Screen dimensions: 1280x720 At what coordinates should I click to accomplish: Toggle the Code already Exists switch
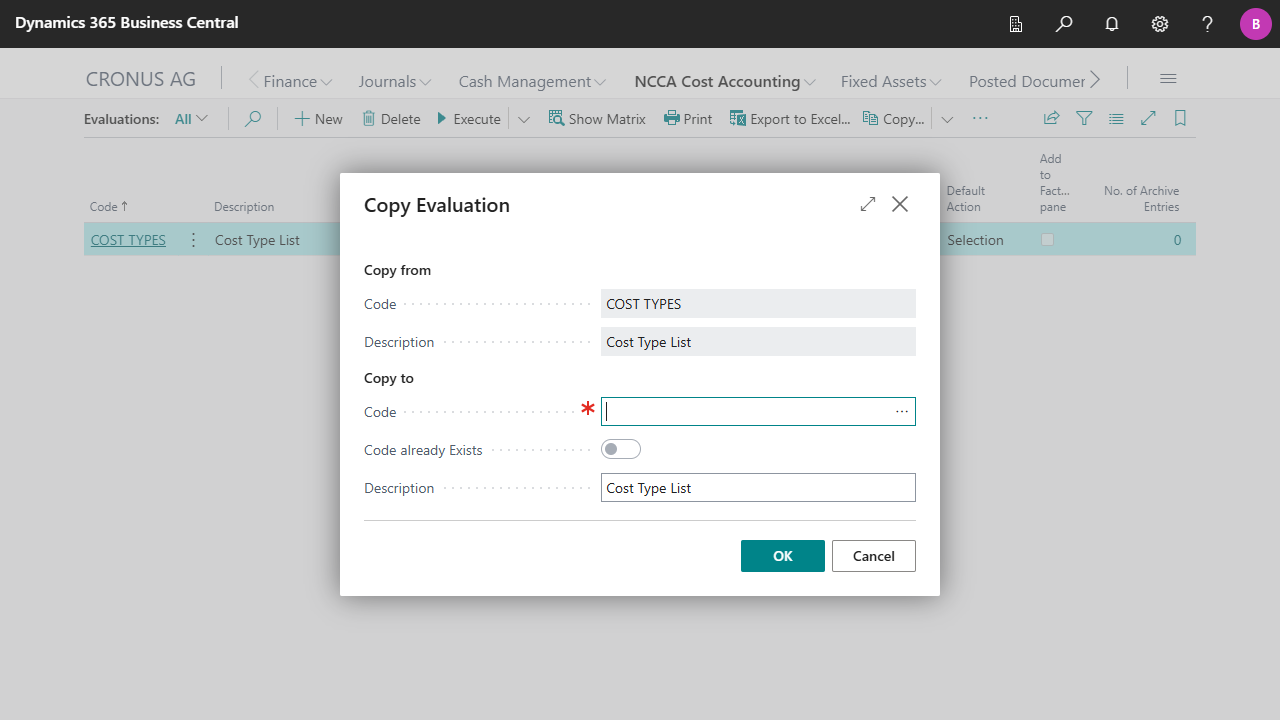pos(621,450)
